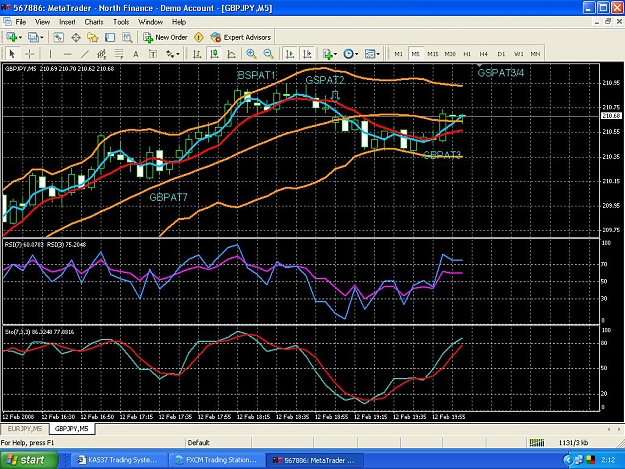
Task: Click the New Order button
Action: coord(165,37)
